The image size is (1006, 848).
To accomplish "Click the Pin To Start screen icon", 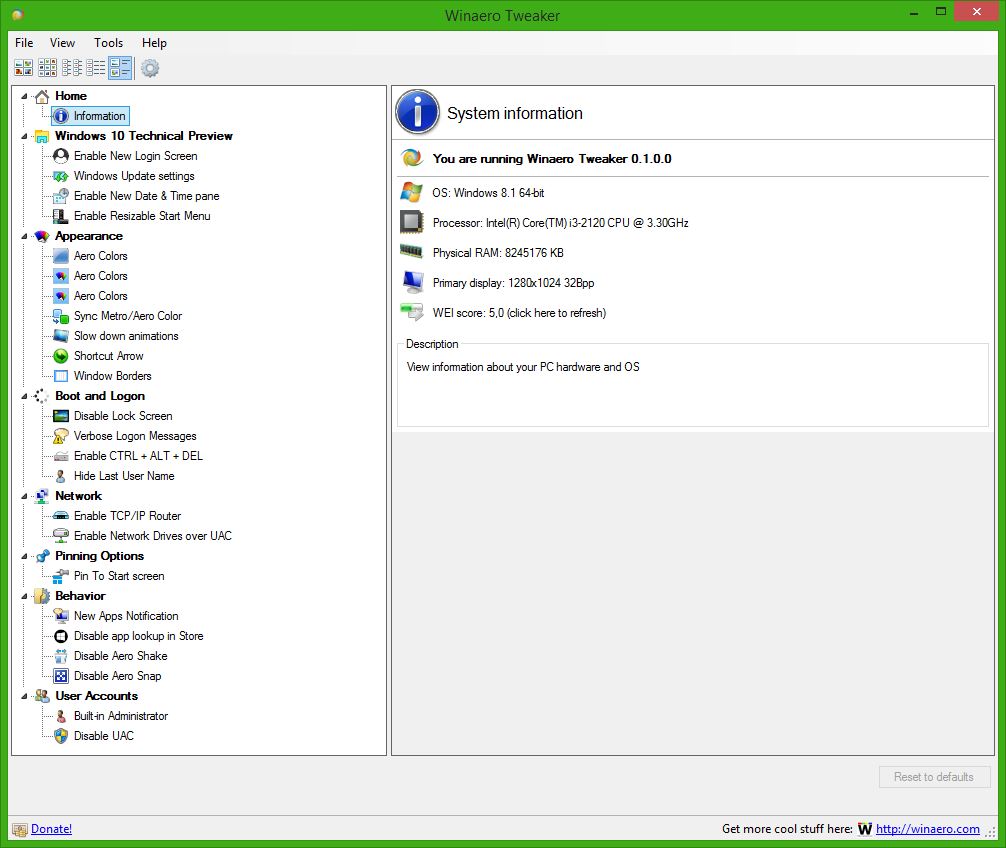I will [x=60, y=576].
